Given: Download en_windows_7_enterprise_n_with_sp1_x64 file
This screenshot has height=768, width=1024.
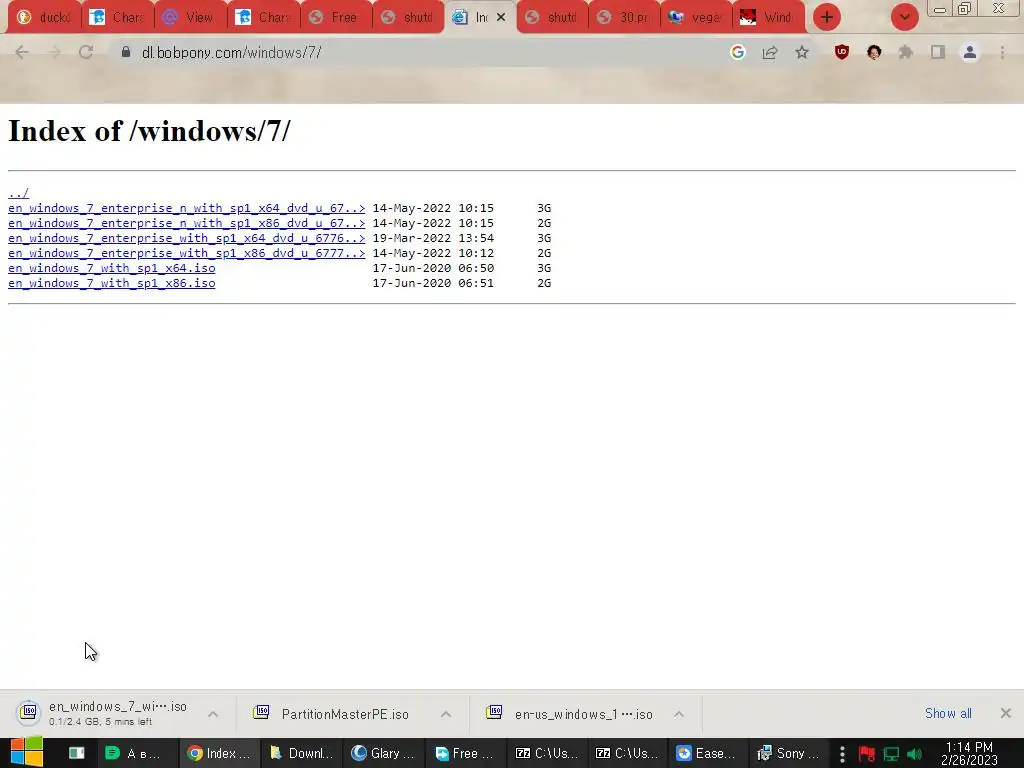Looking at the screenshot, I should pos(187,208).
